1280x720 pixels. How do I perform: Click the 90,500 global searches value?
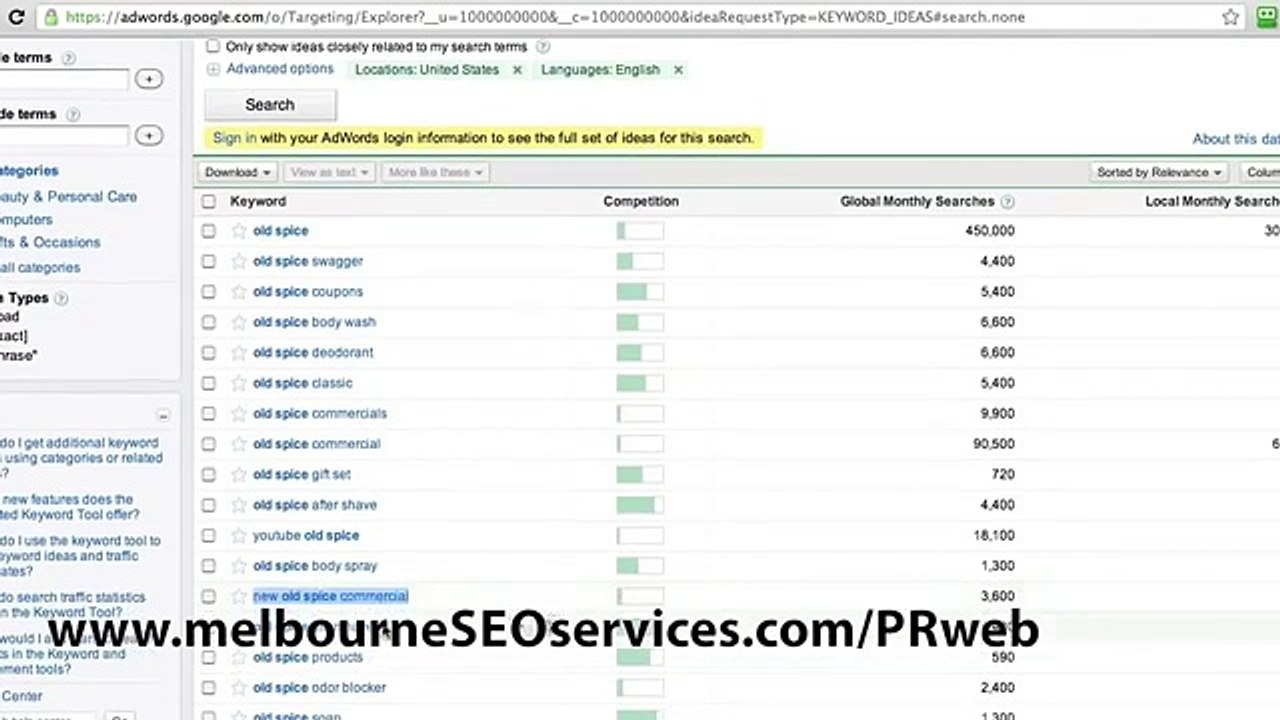(993, 444)
